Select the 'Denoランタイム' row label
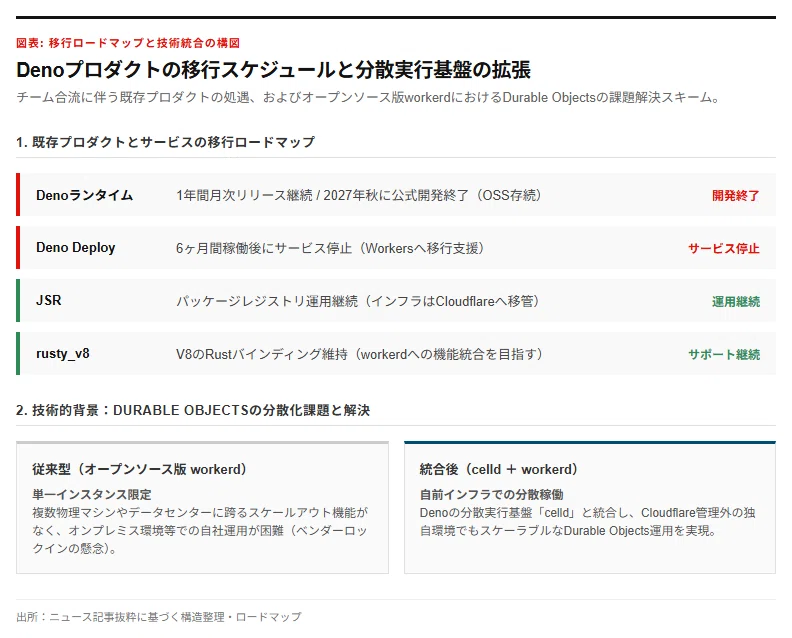The image size is (792, 638). (84, 195)
